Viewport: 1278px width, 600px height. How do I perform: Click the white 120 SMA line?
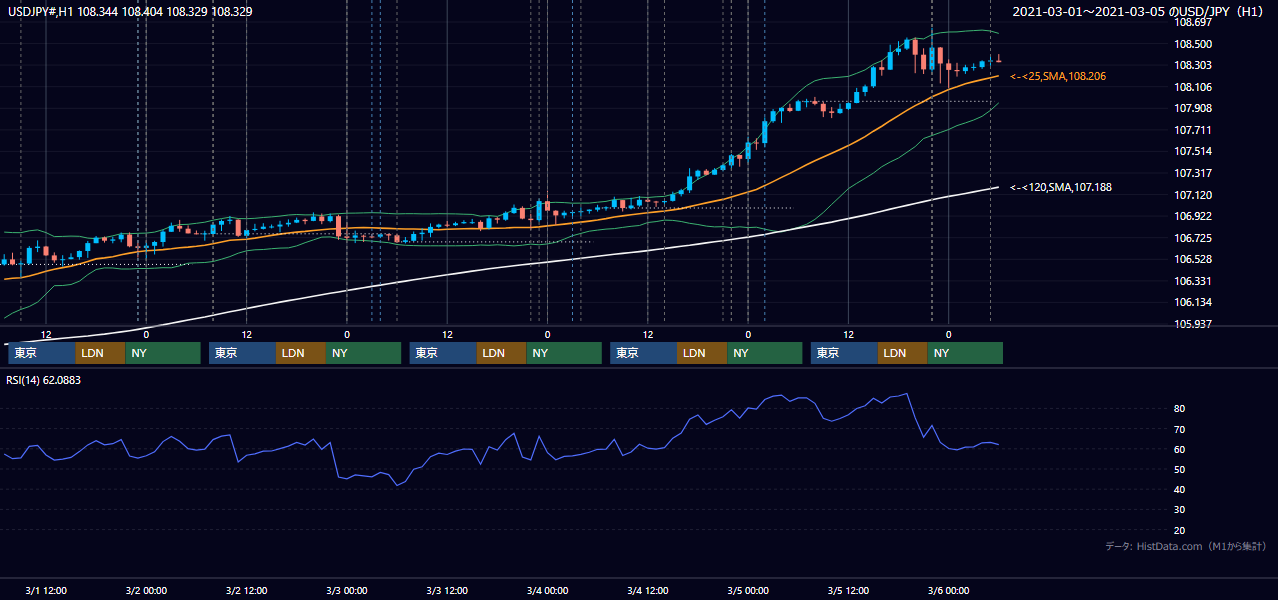point(500,267)
